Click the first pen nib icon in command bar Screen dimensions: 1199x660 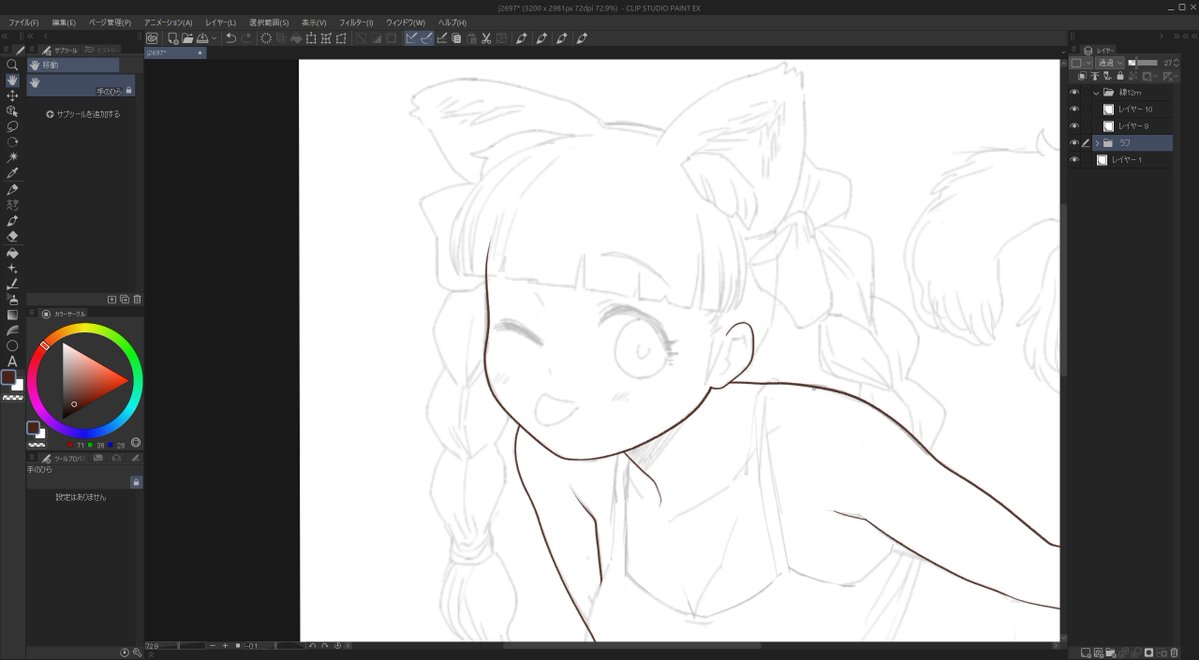click(522, 38)
